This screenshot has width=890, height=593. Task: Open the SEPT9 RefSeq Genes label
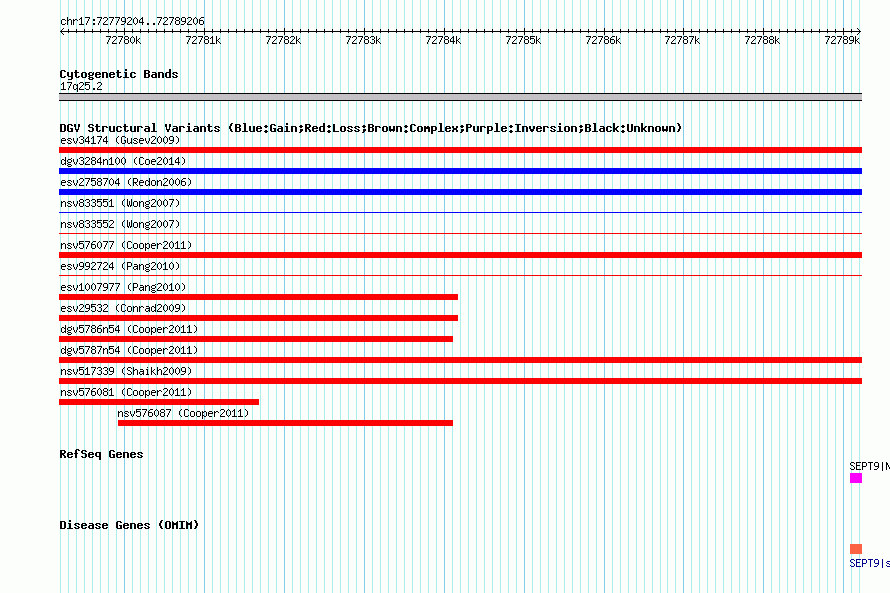(x=870, y=466)
